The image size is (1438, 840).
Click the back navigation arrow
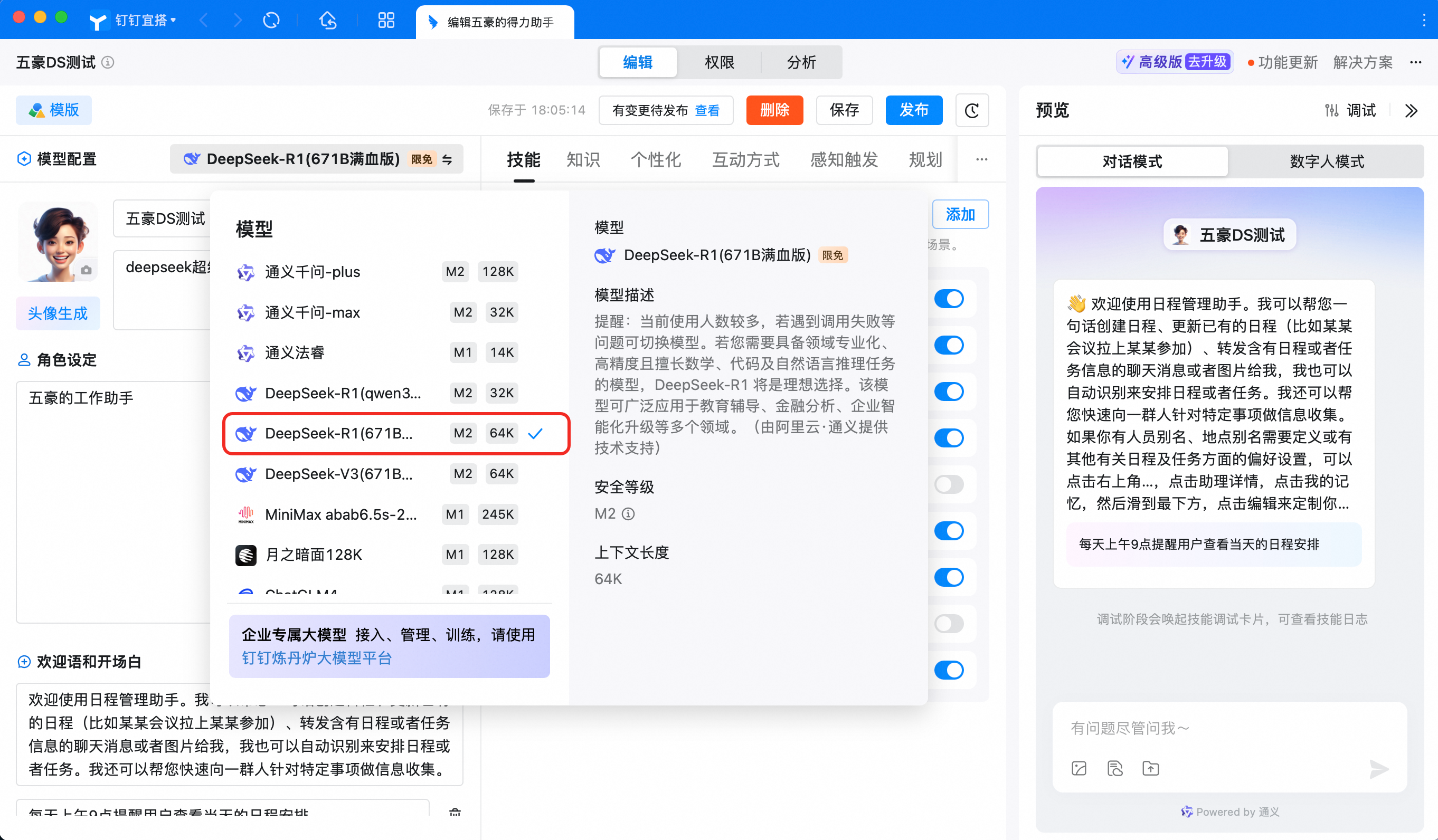click(x=204, y=21)
